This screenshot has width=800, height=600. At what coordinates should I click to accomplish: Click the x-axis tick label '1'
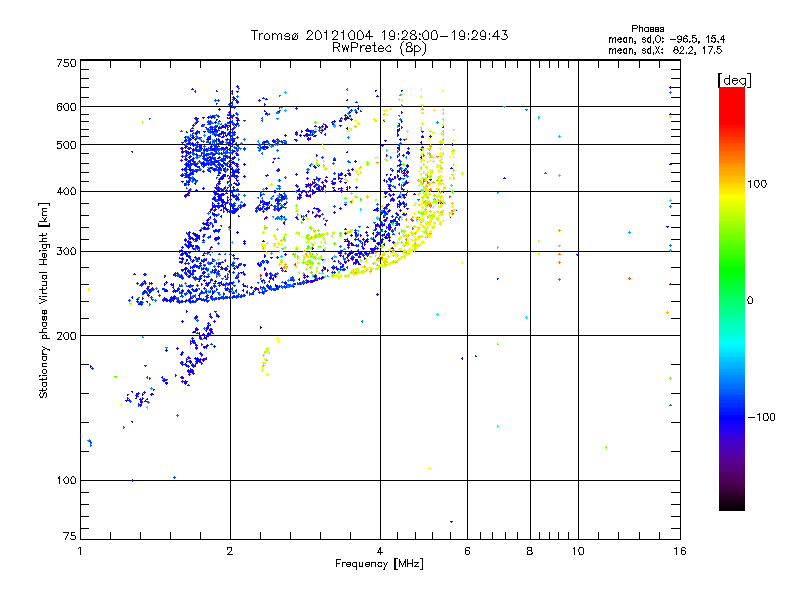coord(80,551)
